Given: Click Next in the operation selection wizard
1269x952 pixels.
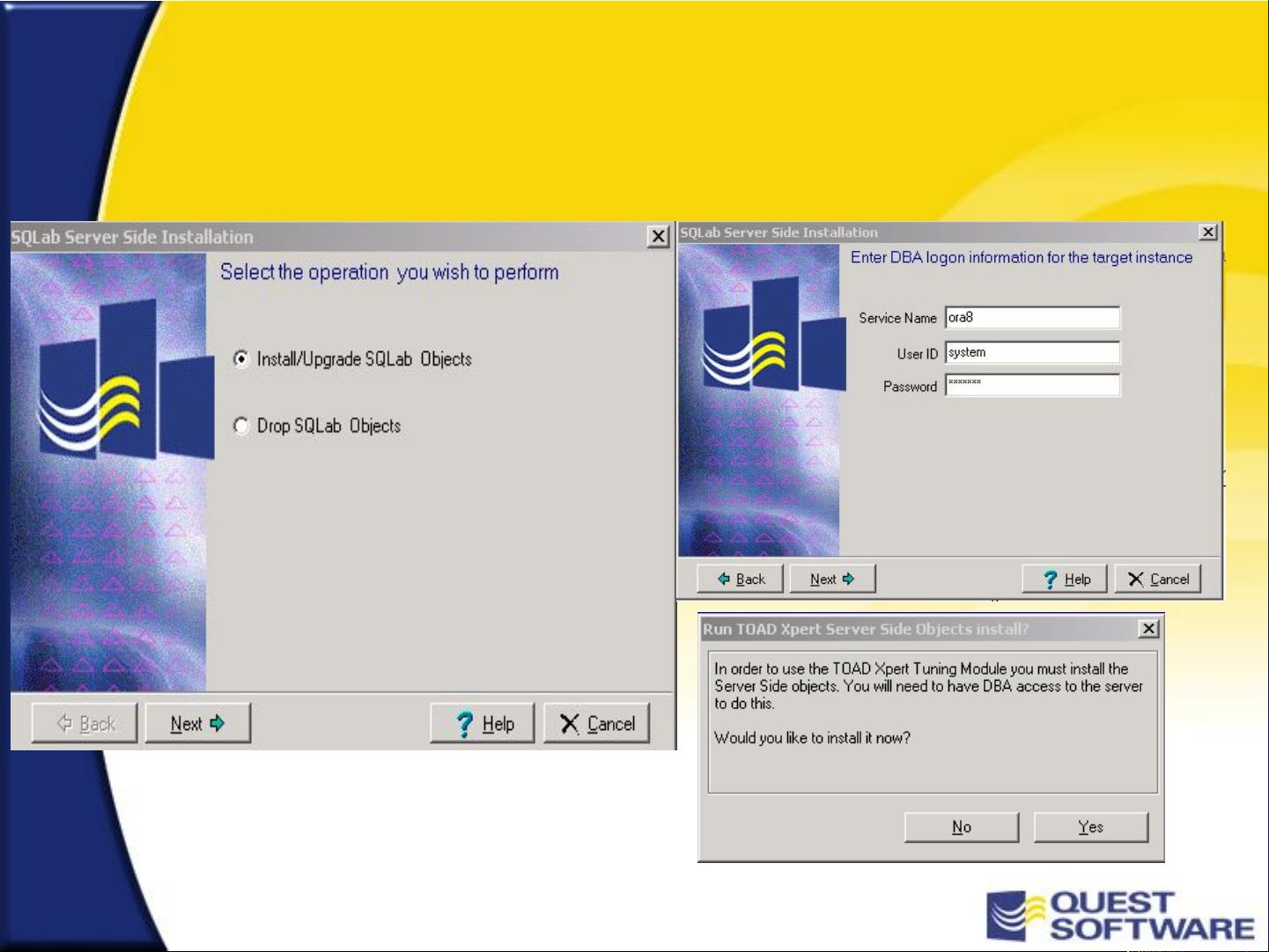Looking at the screenshot, I should click(197, 724).
